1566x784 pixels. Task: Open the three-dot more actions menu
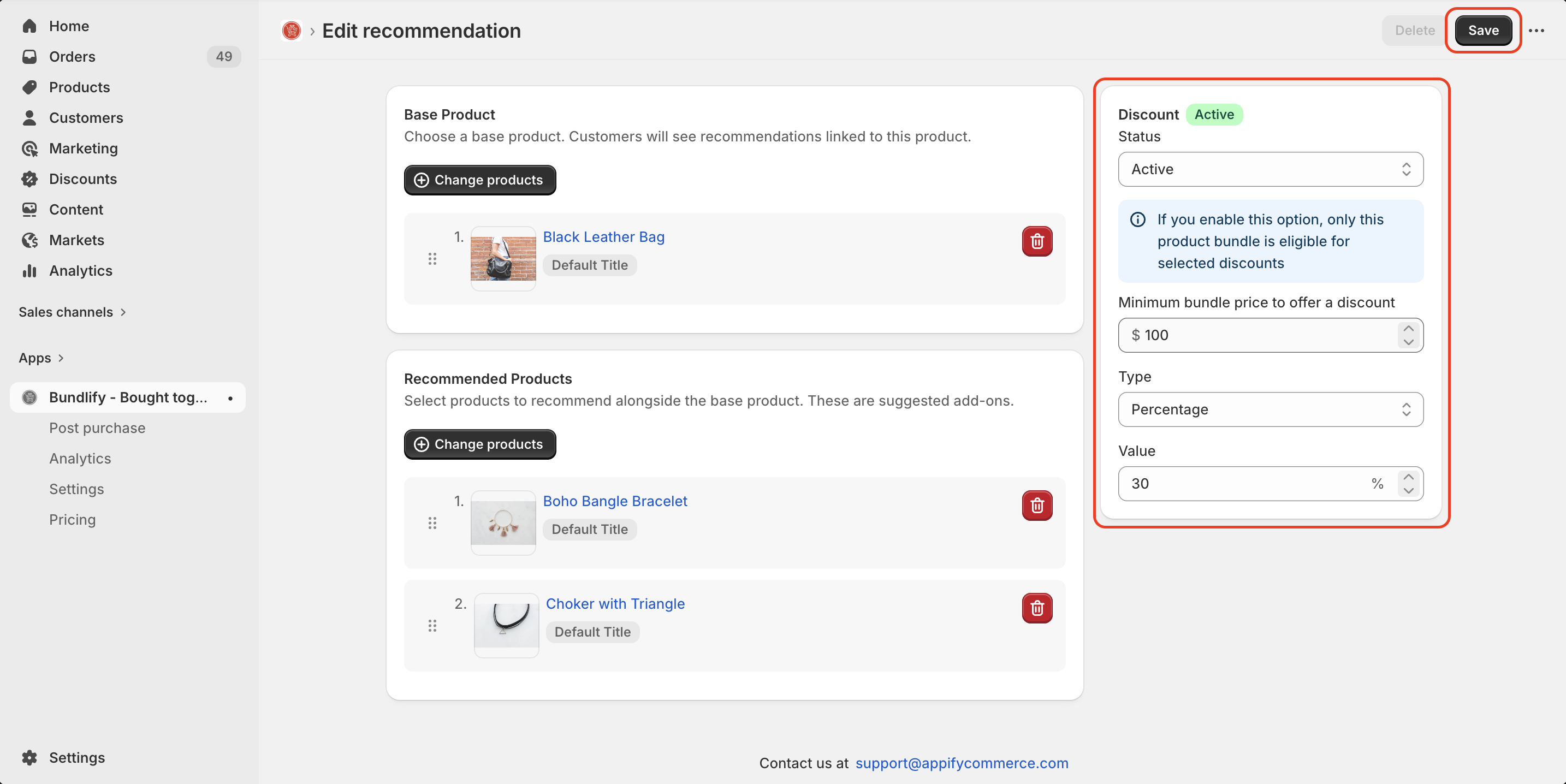[1536, 31]
